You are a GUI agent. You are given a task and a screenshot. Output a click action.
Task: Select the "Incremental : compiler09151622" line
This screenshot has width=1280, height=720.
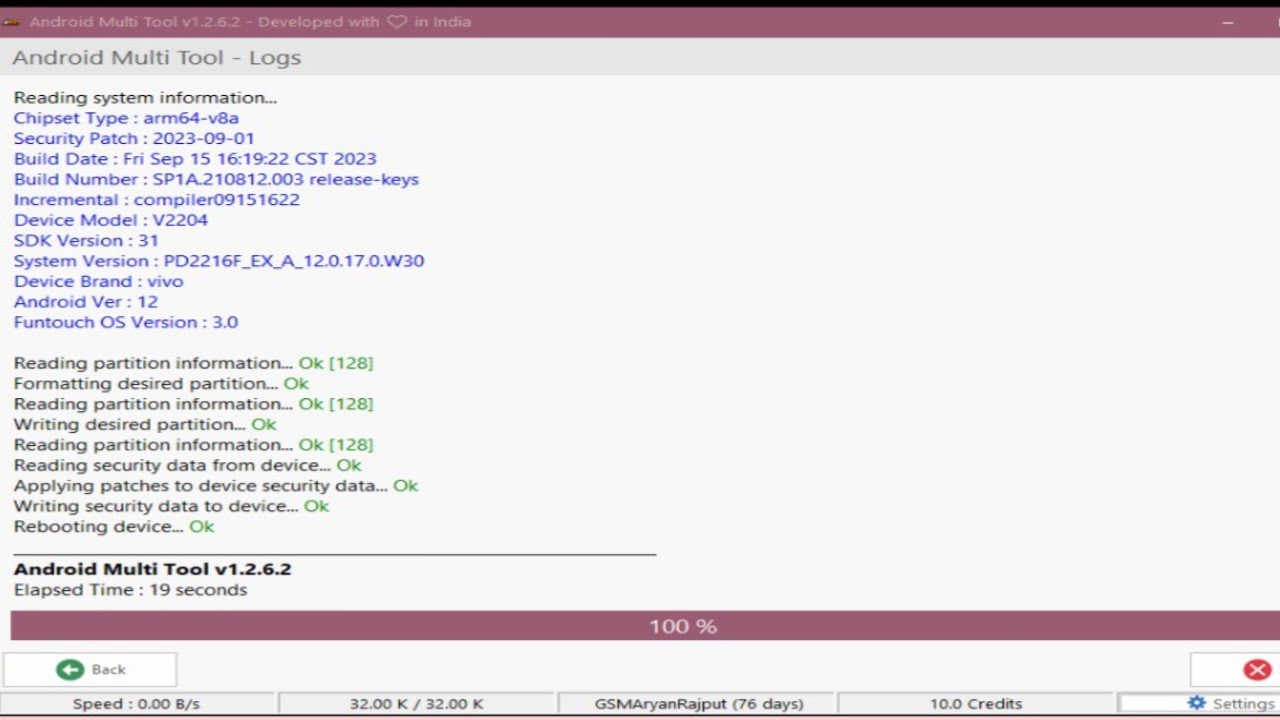click(156, 200)
